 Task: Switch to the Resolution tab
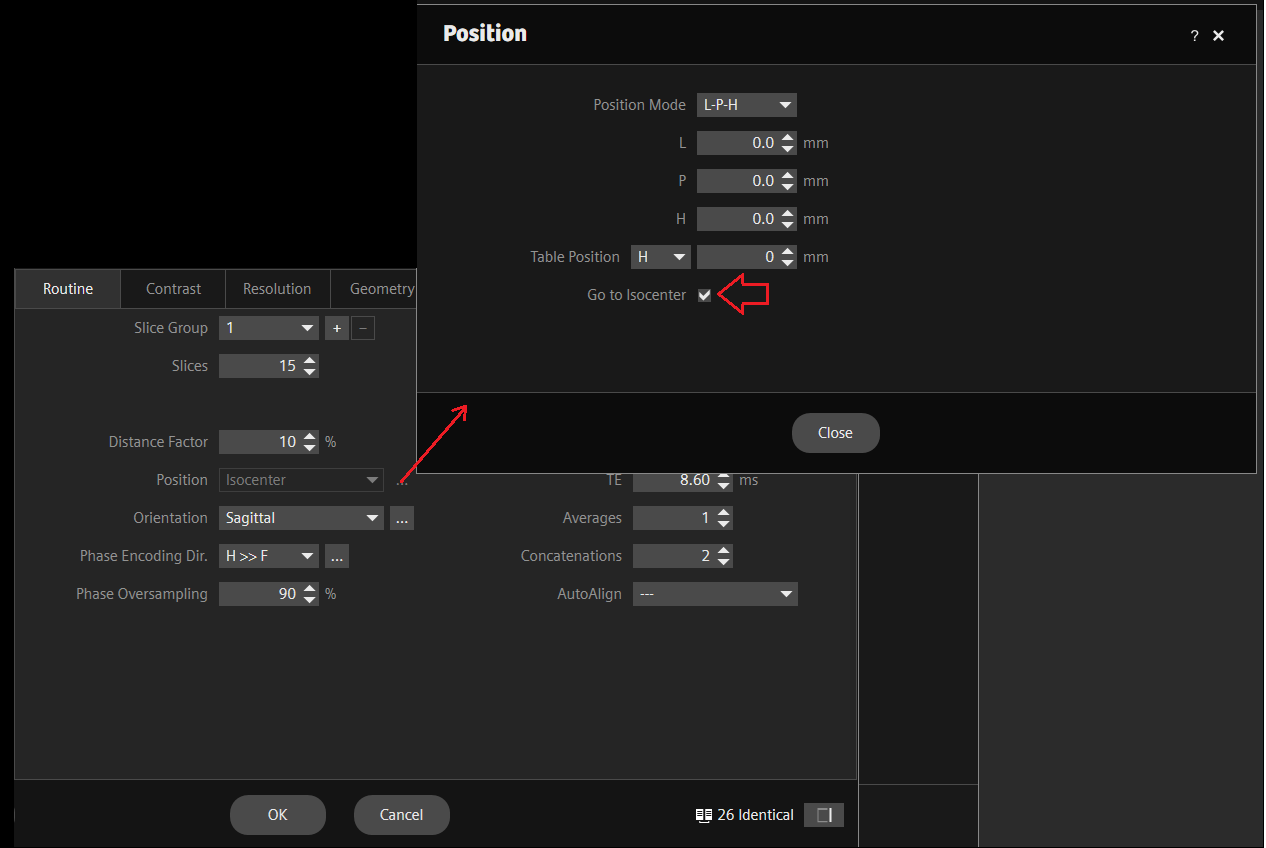[277, 289]
